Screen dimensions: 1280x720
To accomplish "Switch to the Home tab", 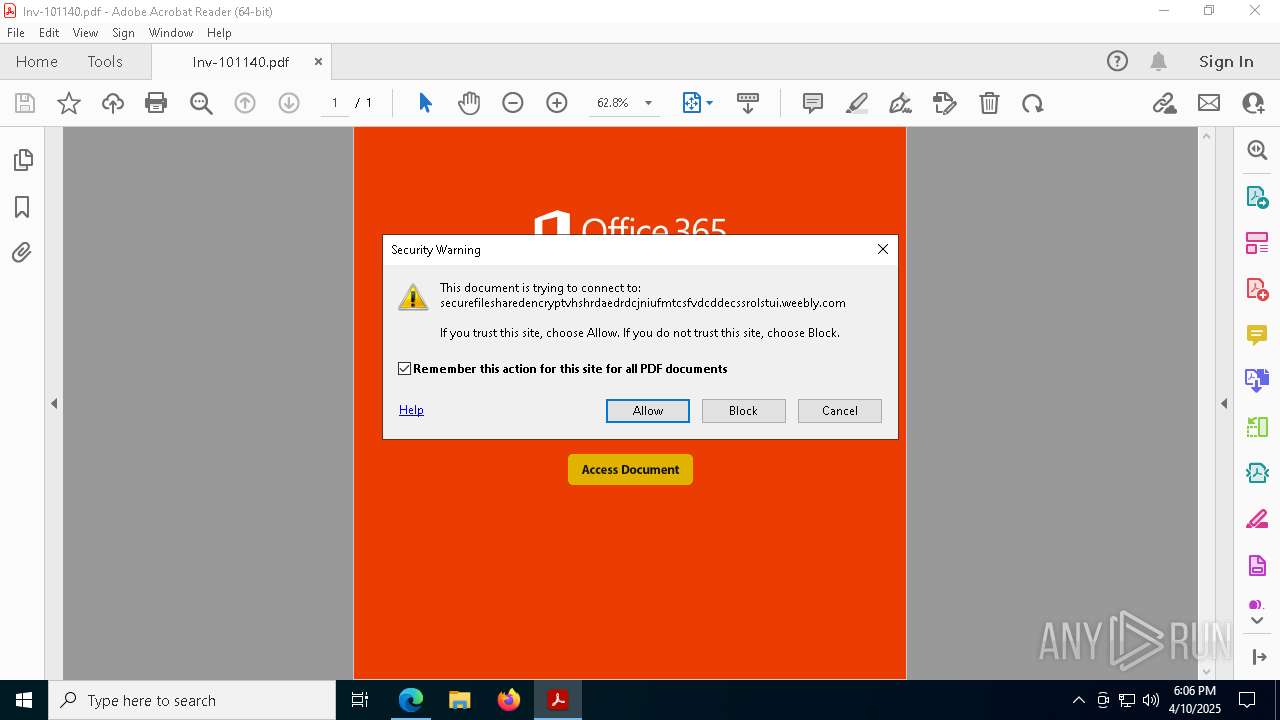I will pyautogui.click(x=37, y=61).
